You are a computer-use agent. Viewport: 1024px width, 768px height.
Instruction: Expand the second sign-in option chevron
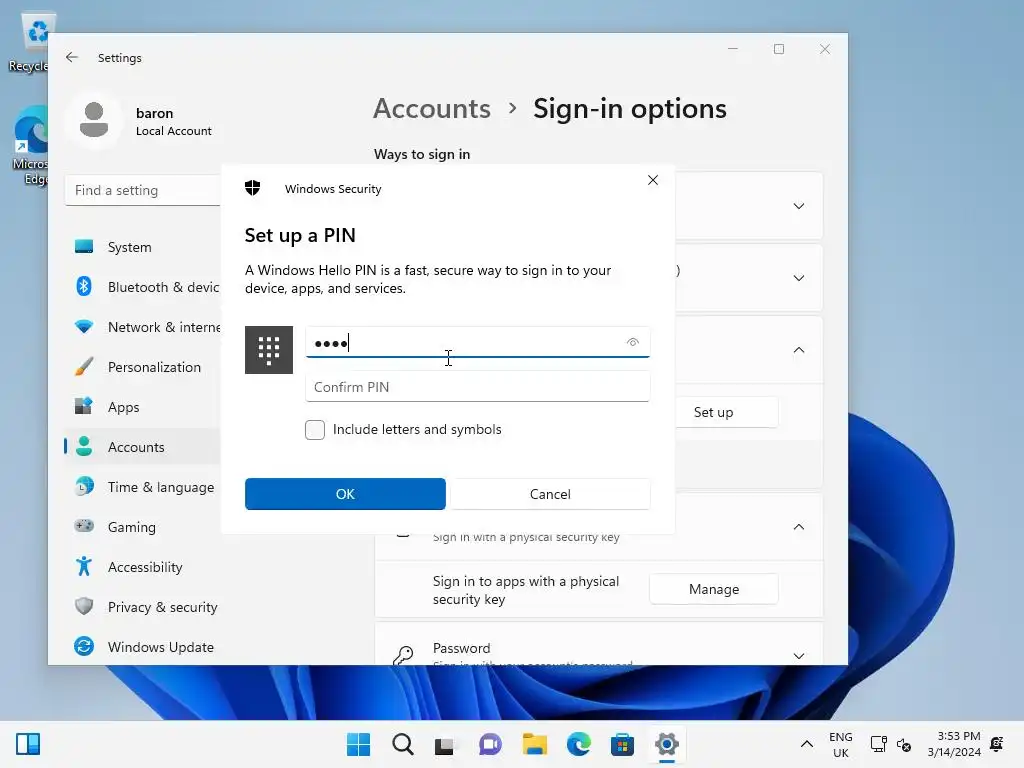[798, 278]
